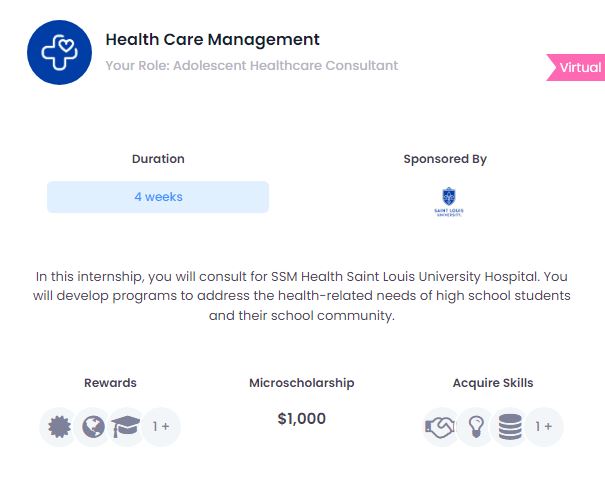Click the database stack skill icon

510,427
